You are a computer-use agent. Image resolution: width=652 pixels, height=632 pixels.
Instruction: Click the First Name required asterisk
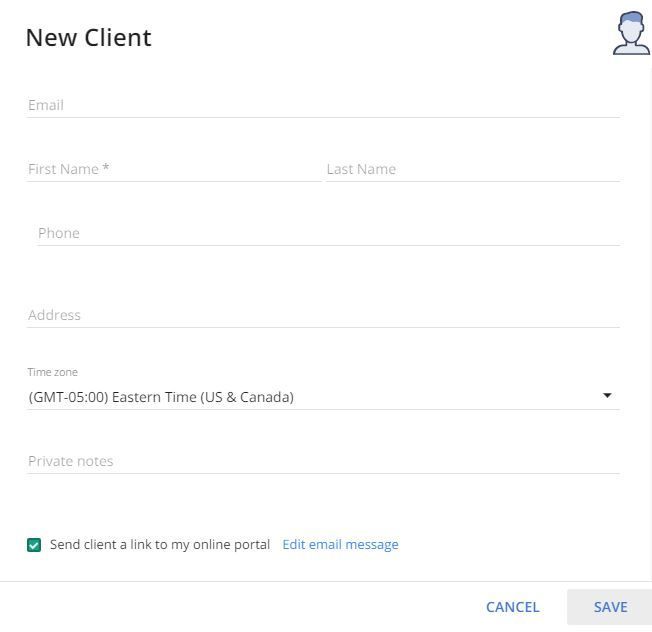(106, 168)
